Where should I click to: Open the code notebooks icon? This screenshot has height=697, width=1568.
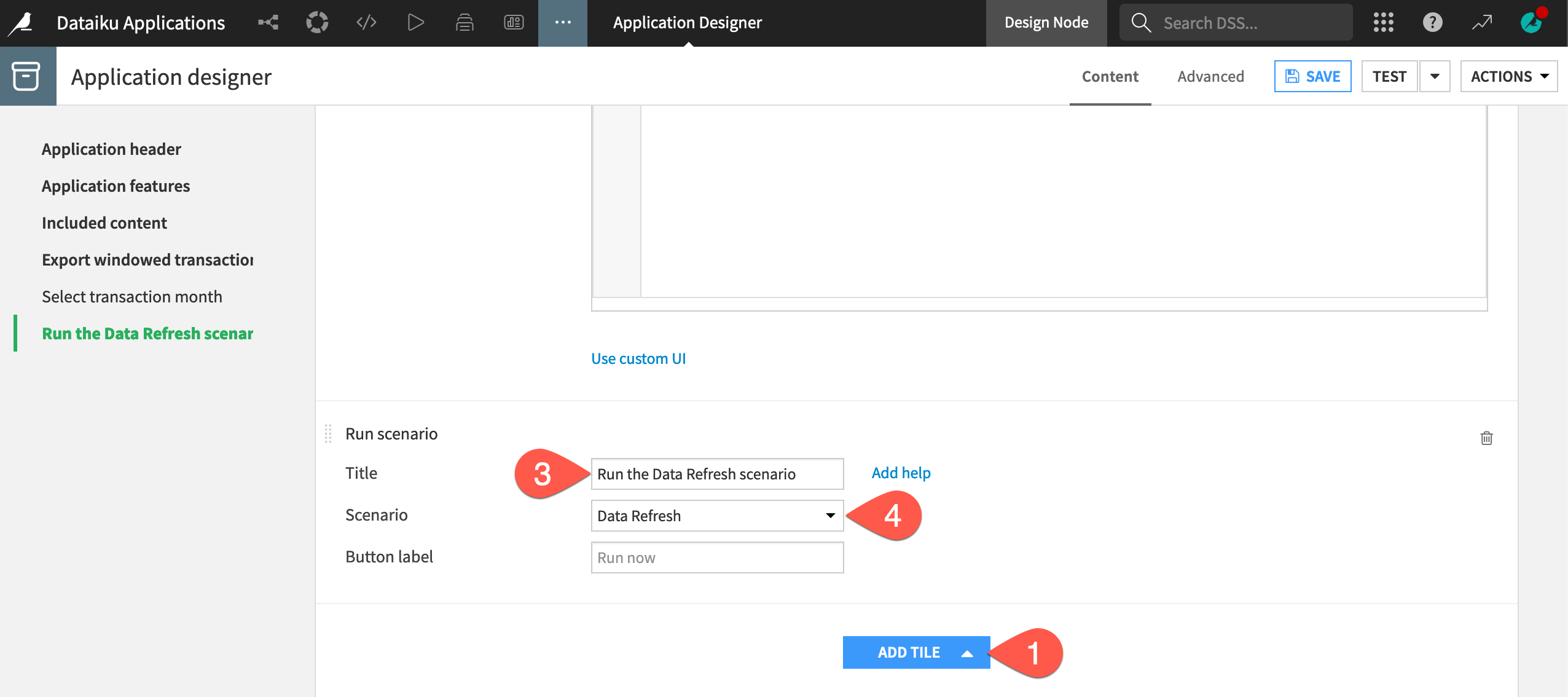(366, 23)
